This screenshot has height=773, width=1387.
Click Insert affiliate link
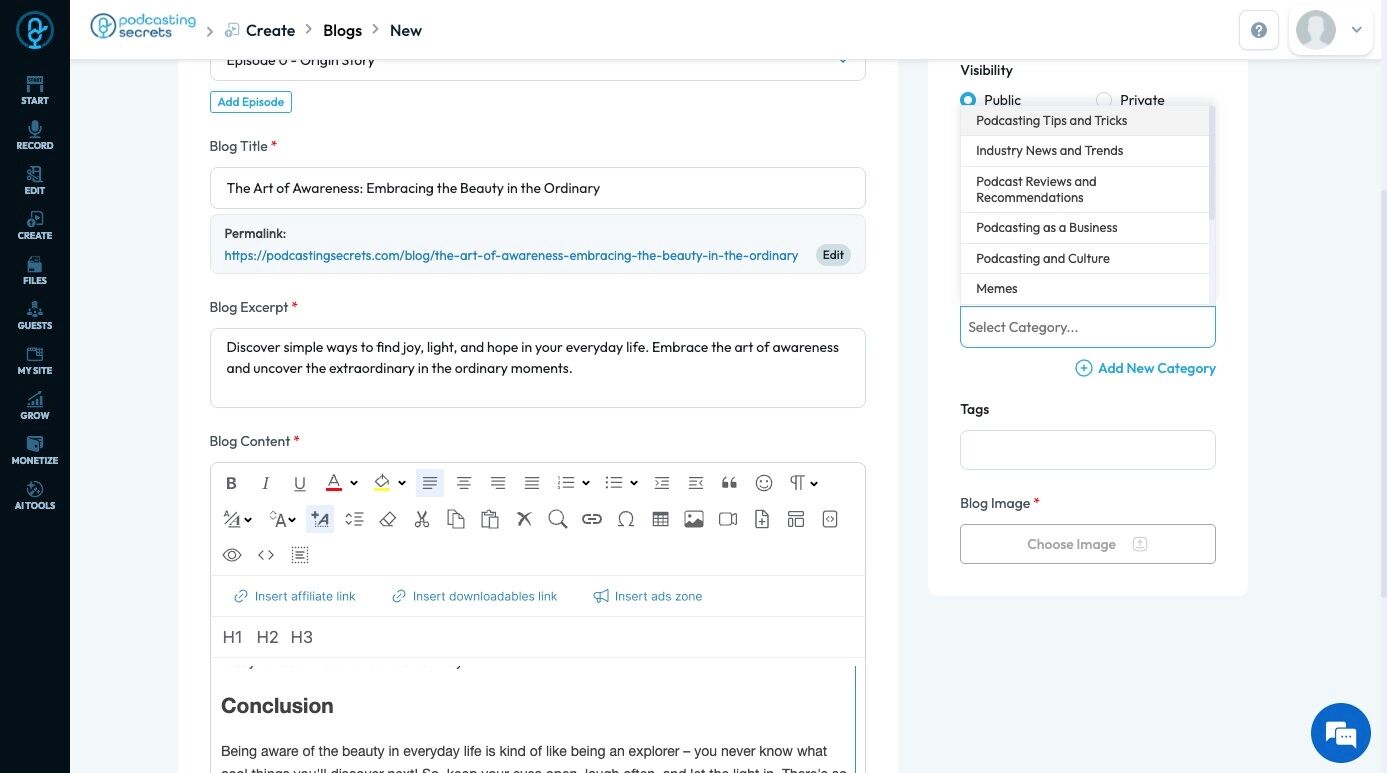[x=295, y=596]
